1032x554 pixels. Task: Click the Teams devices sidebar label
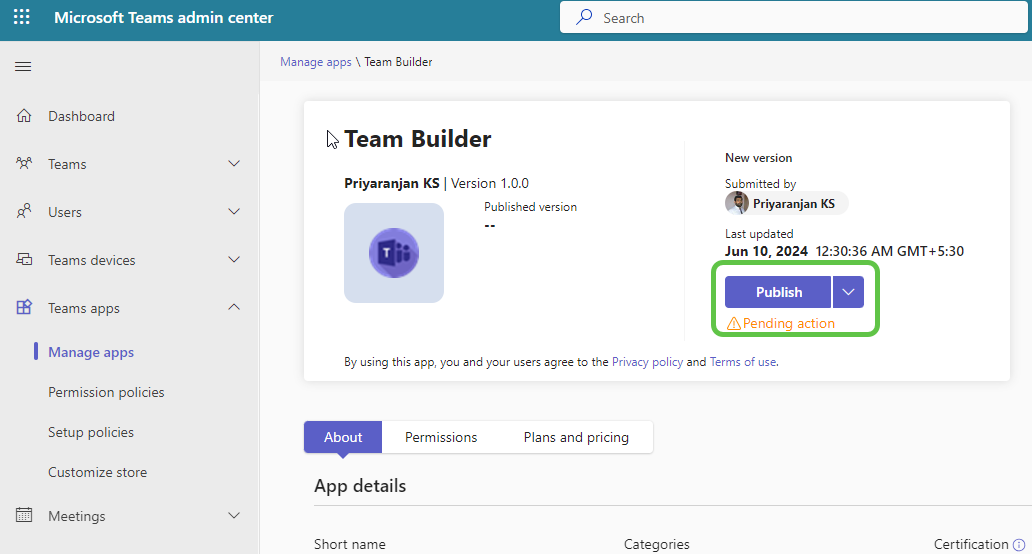coord(91,260)
